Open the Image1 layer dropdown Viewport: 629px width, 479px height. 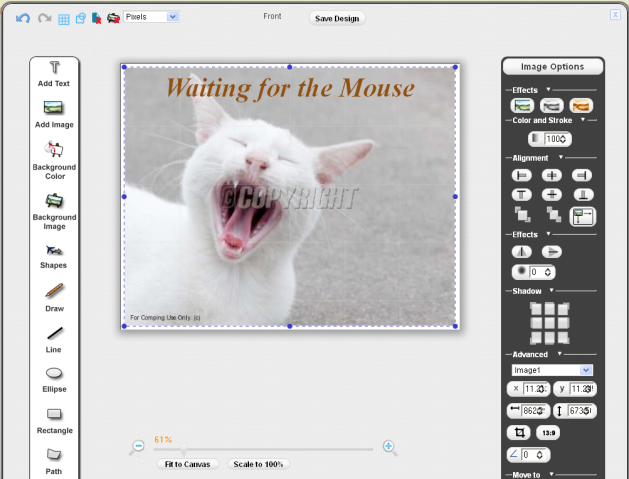click(552, 370)
